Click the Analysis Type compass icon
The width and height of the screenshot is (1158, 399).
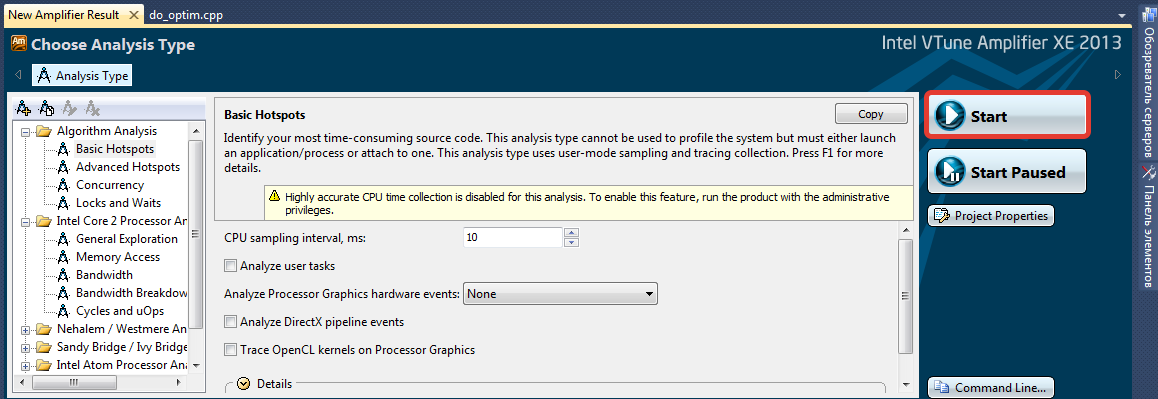click(44, 75)
